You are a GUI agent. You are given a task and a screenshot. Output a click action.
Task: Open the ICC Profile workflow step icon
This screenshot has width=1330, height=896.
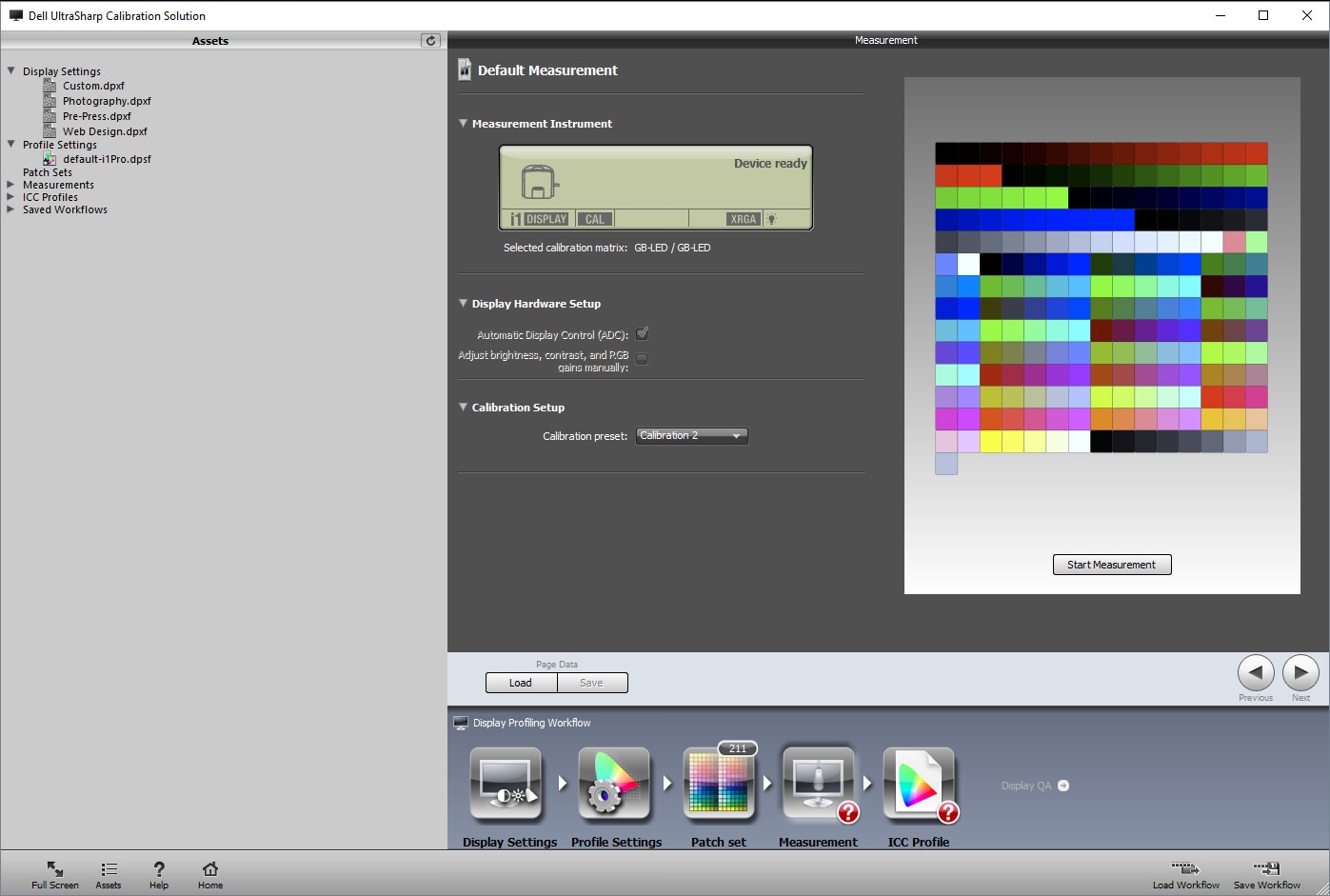coord(919,785)
